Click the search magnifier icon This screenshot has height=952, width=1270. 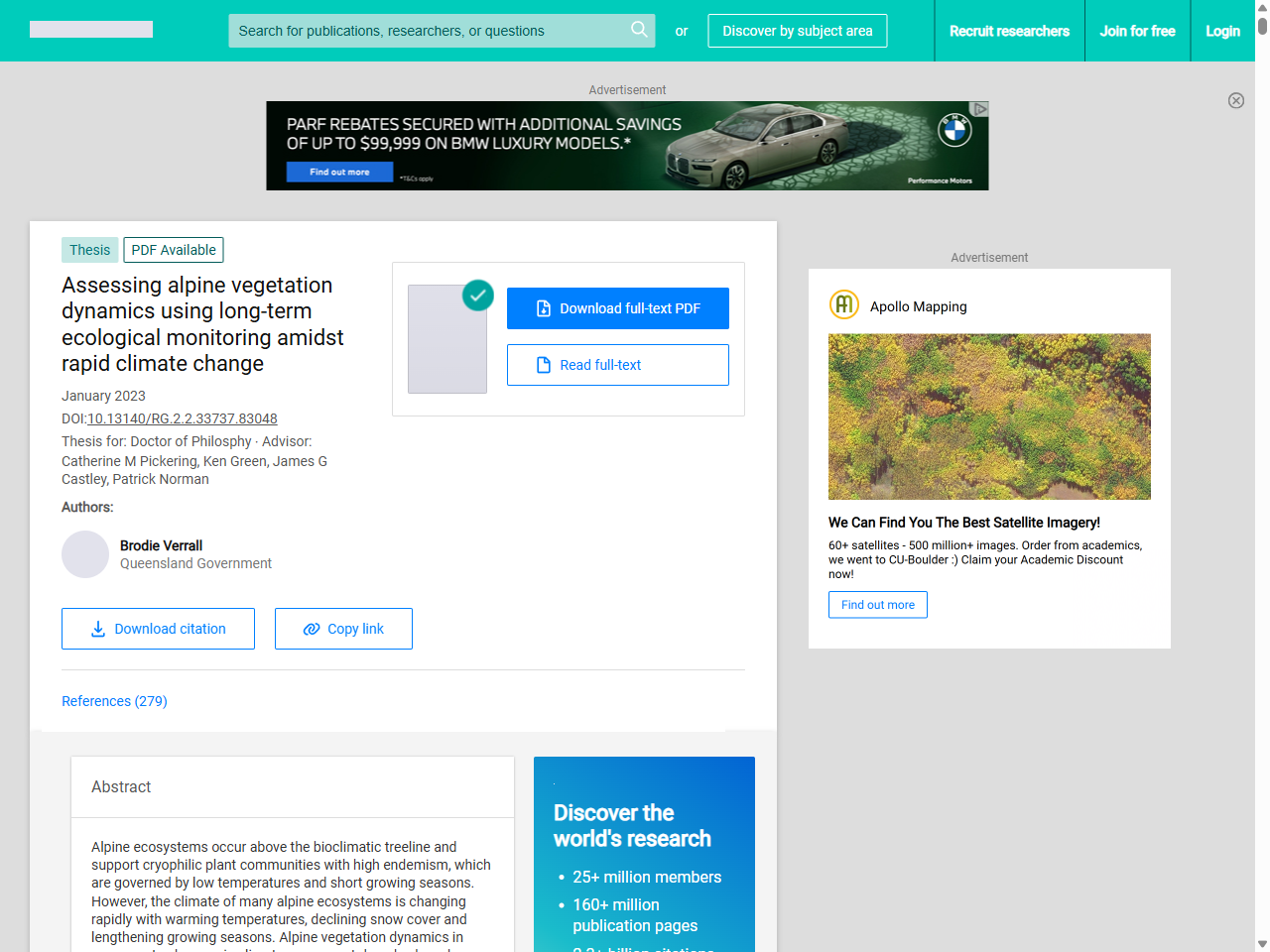[x=639, y=31]
